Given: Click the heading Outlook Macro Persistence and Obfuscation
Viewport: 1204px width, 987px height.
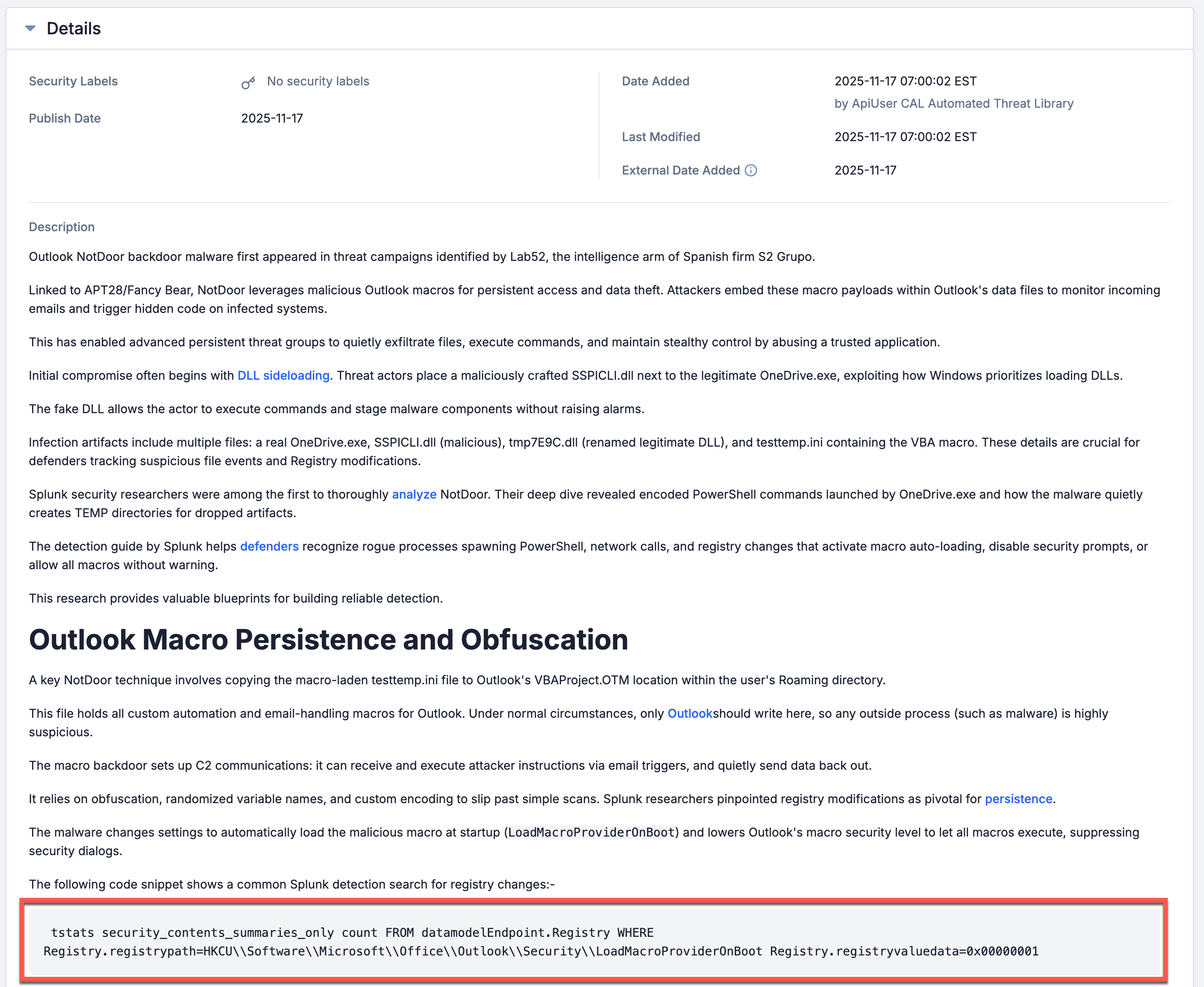Looking at the screenshot, I should [328, 639].
